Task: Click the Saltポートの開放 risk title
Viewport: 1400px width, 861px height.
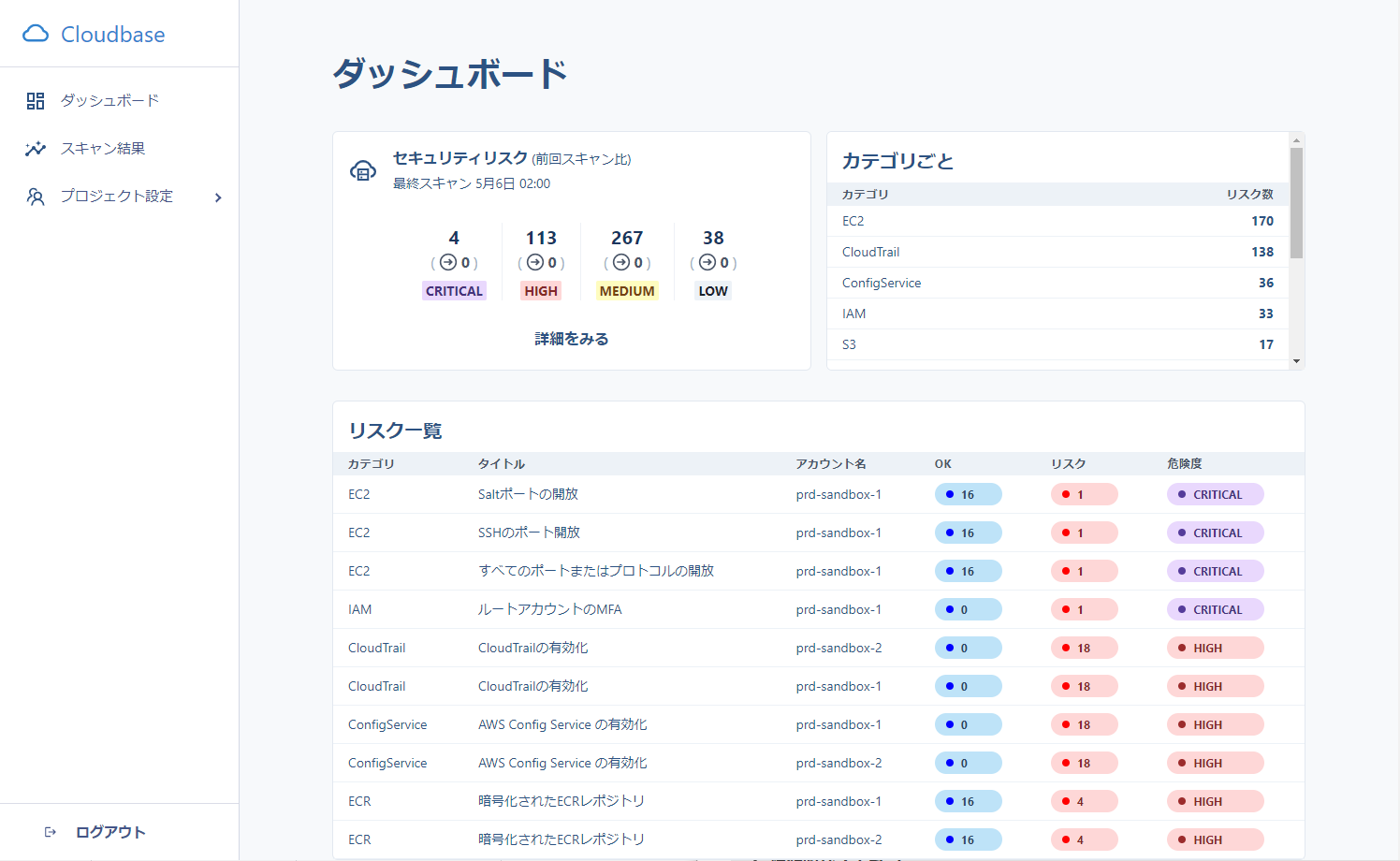Action: 528,494
